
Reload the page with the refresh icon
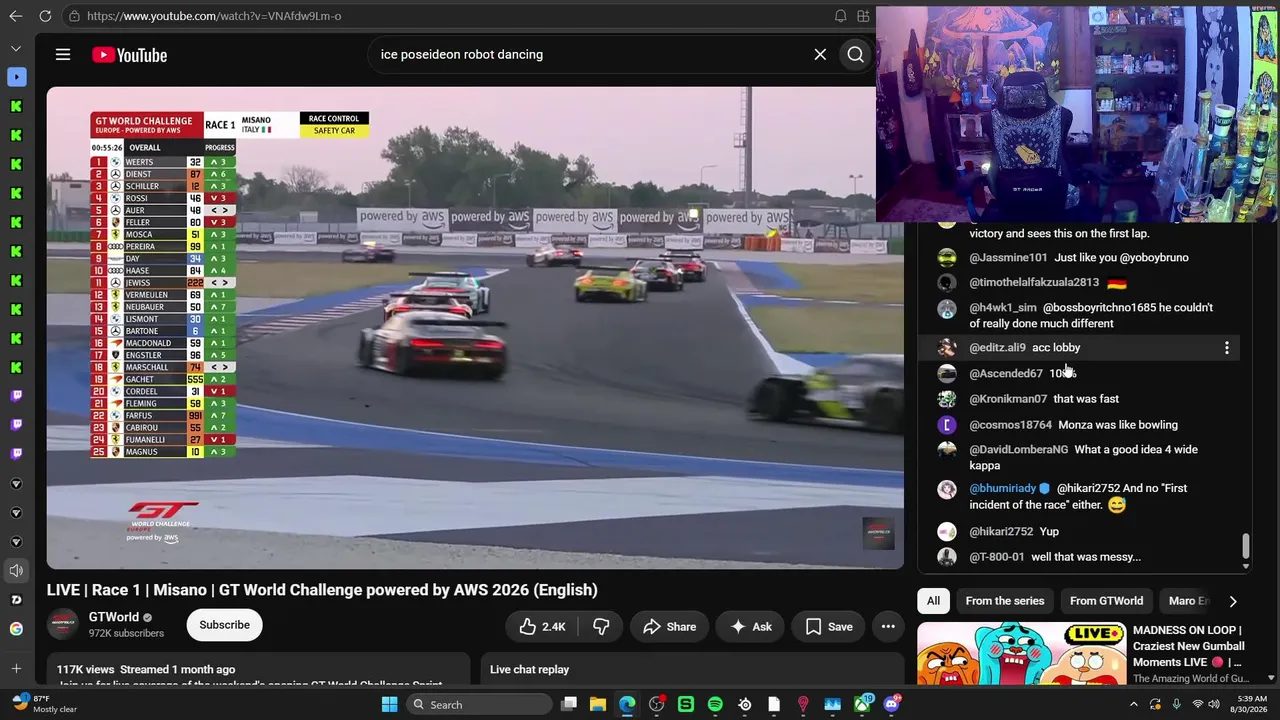pyautogui.click(x=45, y=16)
